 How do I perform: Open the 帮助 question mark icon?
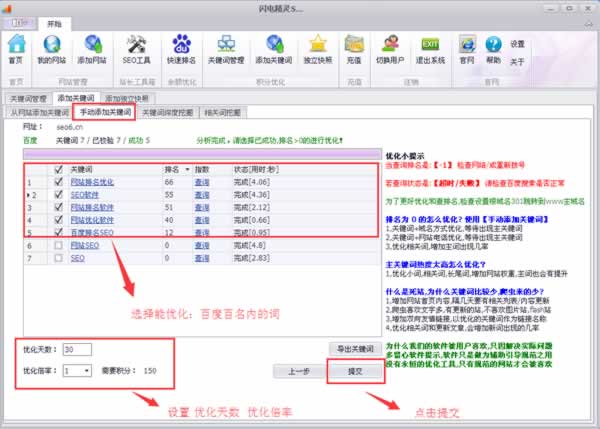(x=493, y=46)
